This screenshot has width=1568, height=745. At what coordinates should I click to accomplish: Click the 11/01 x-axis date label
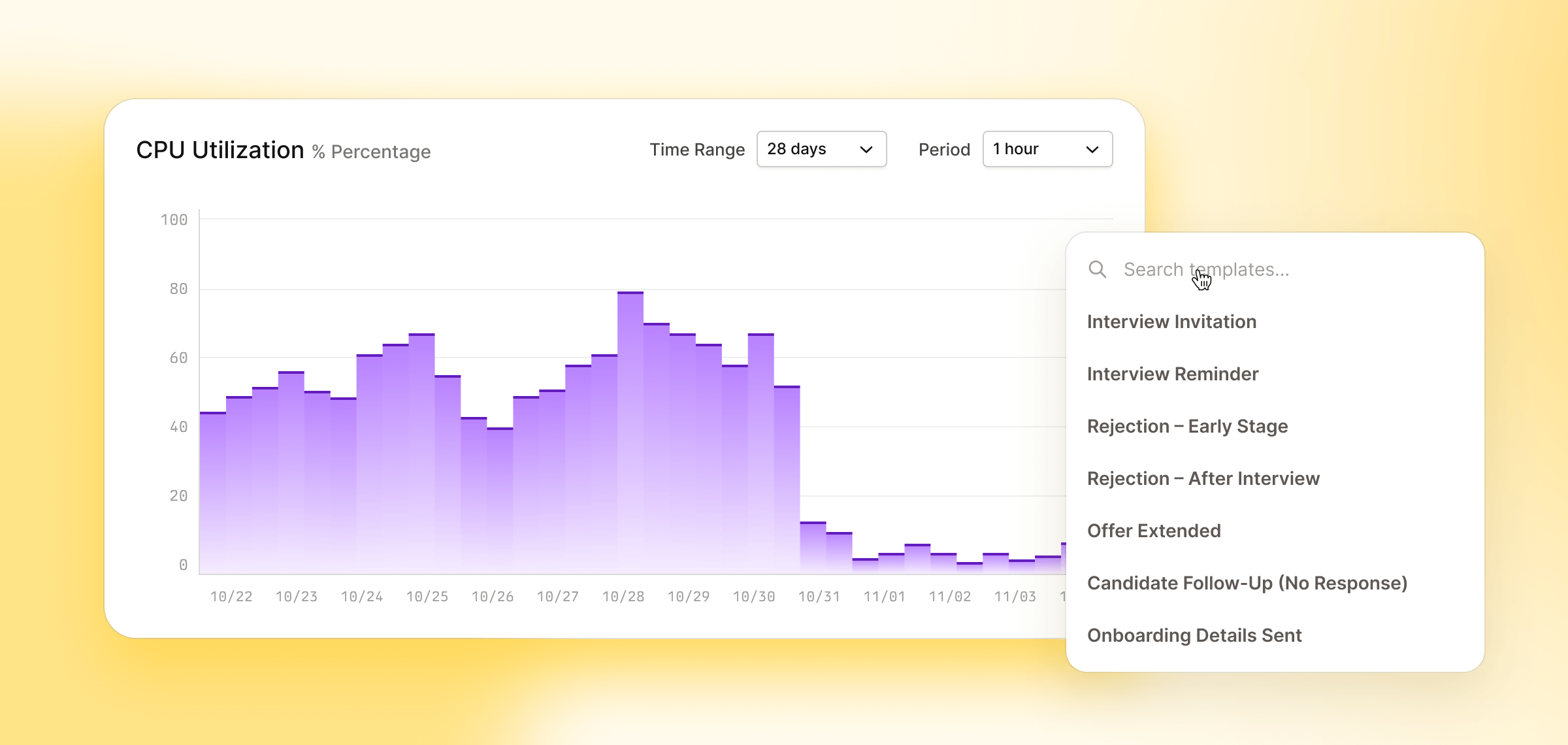(x=885, y=597)
